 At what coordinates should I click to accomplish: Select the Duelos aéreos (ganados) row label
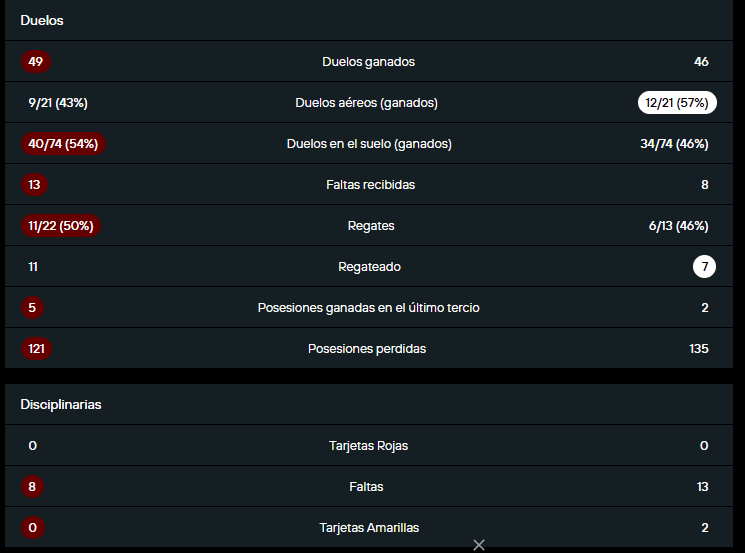click(x=366, y=103)
